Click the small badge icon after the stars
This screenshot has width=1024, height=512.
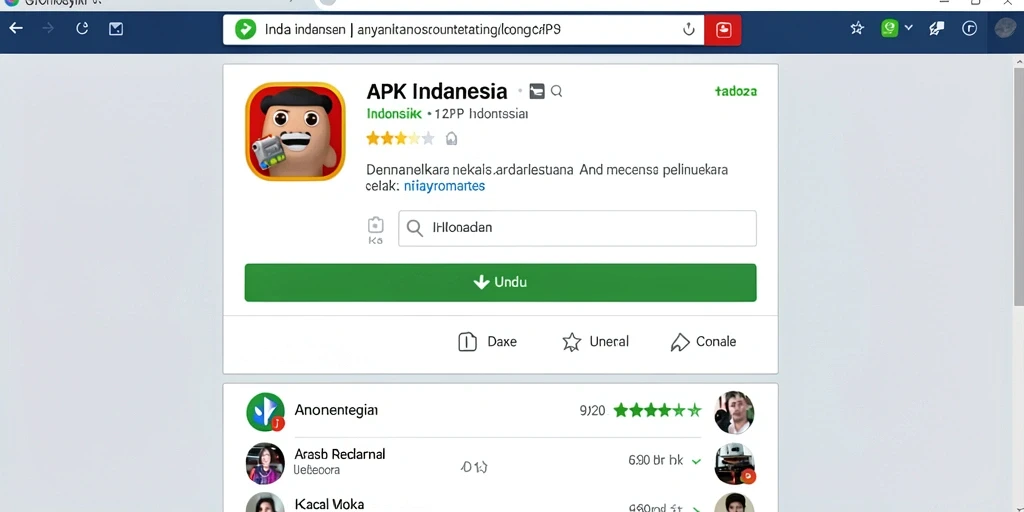(x=451, y=138)
